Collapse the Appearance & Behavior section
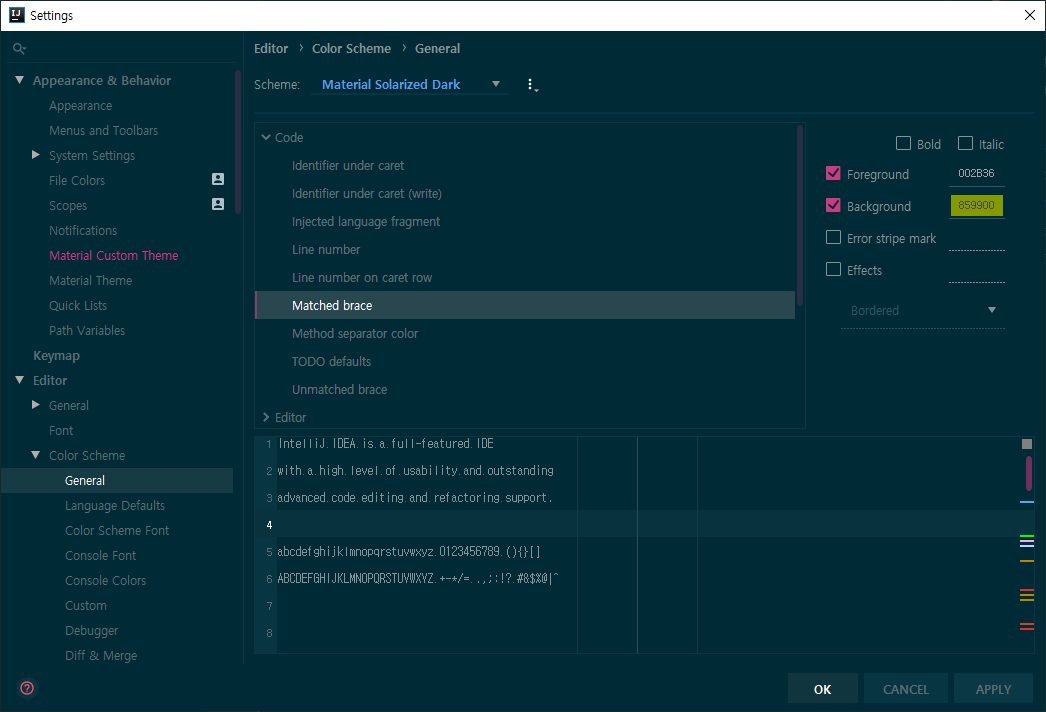 click(x=19, y=80)
